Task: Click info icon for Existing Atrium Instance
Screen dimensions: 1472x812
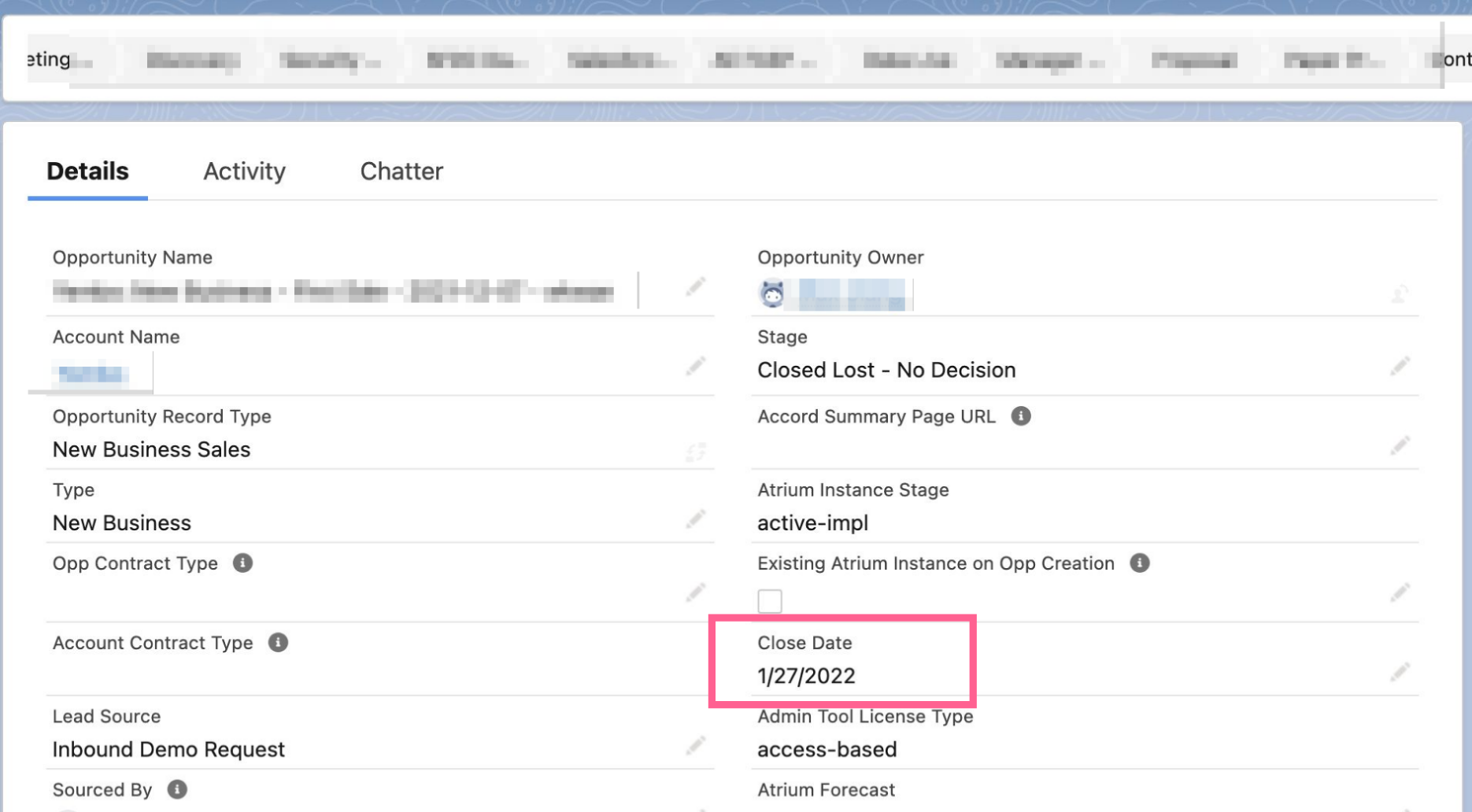Action: click(1139, 563)
